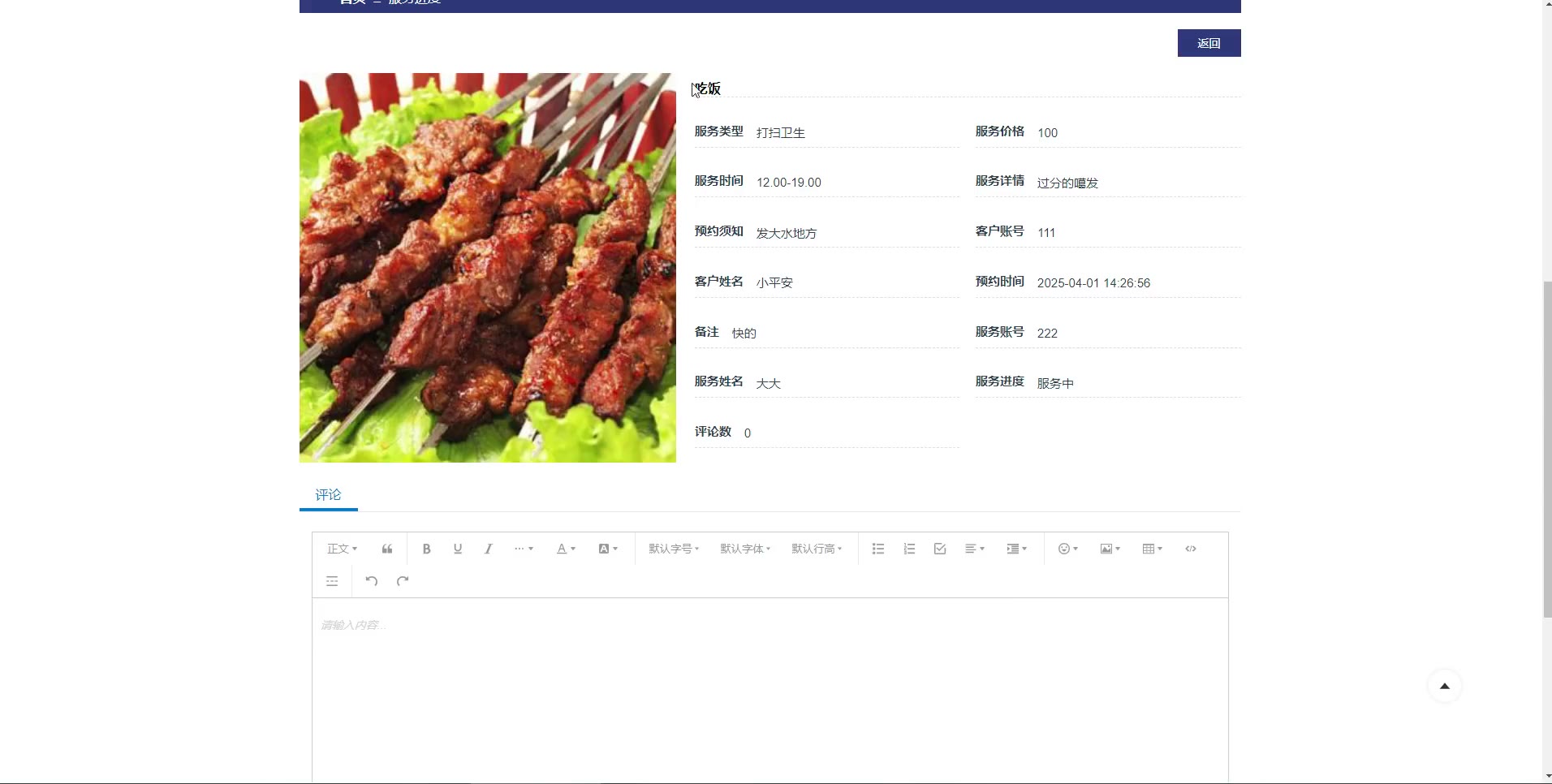Screen dimensions: 1552x784
Task: Click the 服务价格 value 100
Action: coord(1047,132)
